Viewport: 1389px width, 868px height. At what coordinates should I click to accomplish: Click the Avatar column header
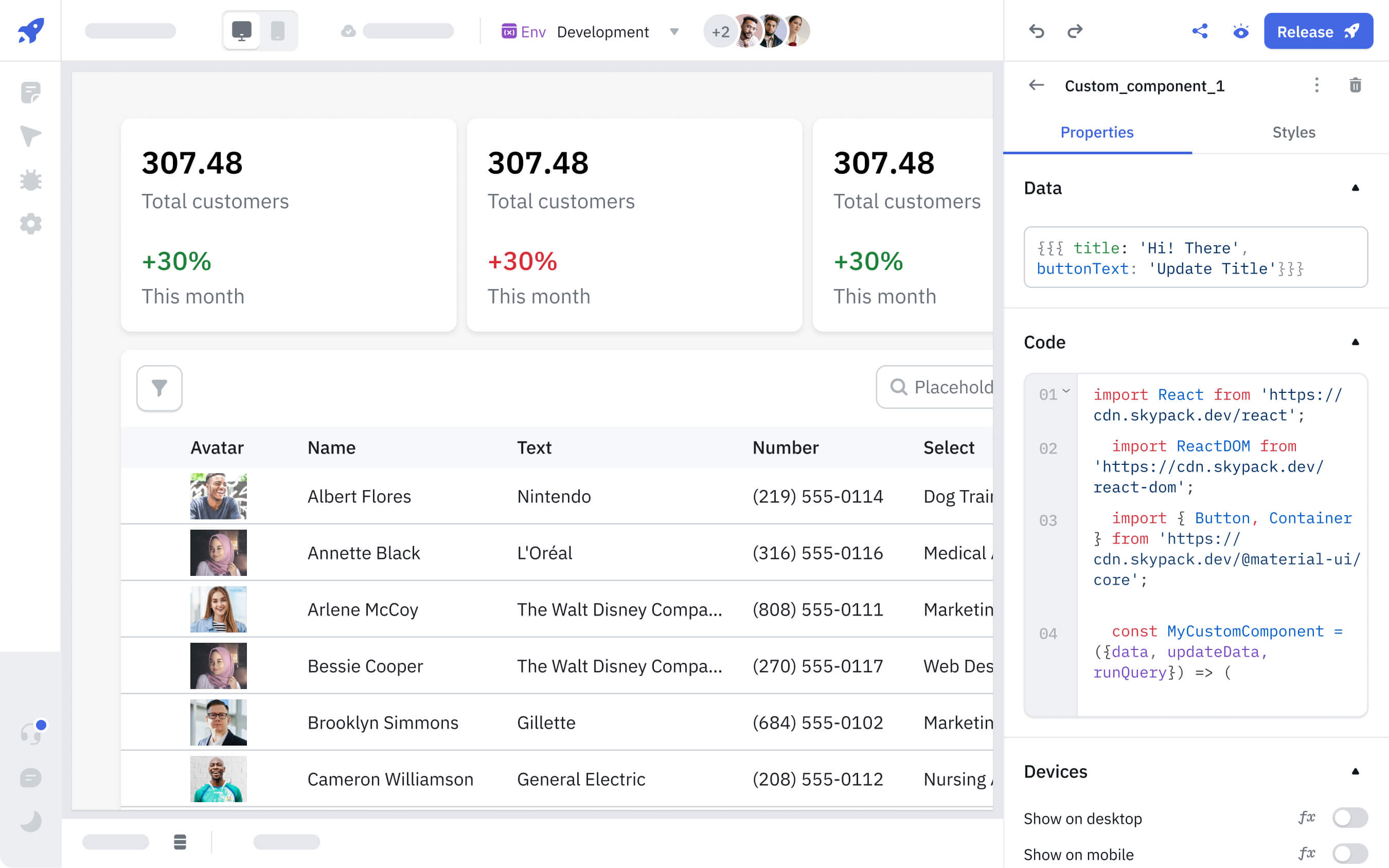tap(217, 447)
